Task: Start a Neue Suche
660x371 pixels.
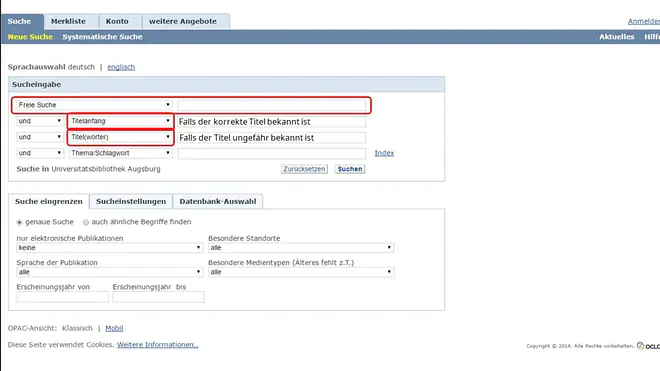Action: coord(30,37)
